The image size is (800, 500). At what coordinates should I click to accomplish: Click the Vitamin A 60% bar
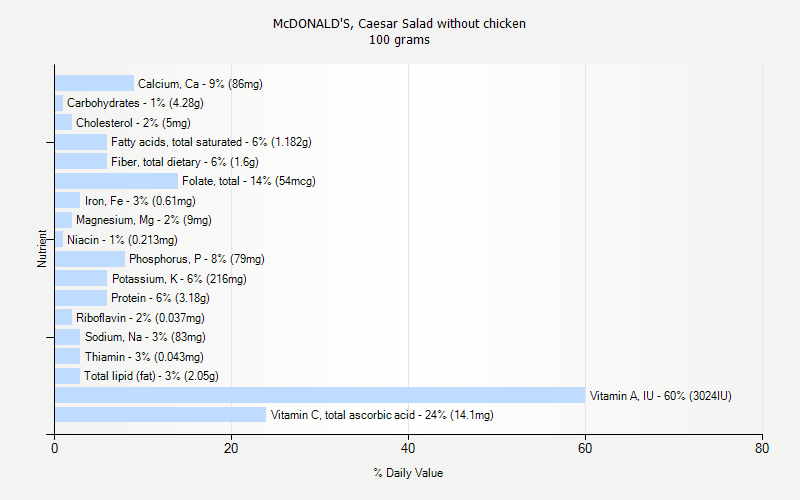coord(320,395)
